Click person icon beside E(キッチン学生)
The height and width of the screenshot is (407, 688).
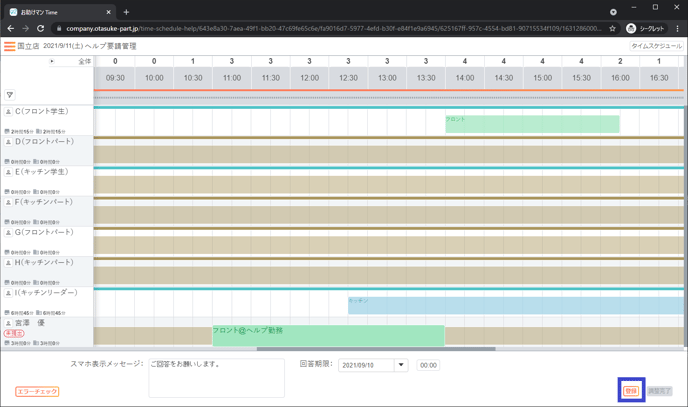point(8,172)
